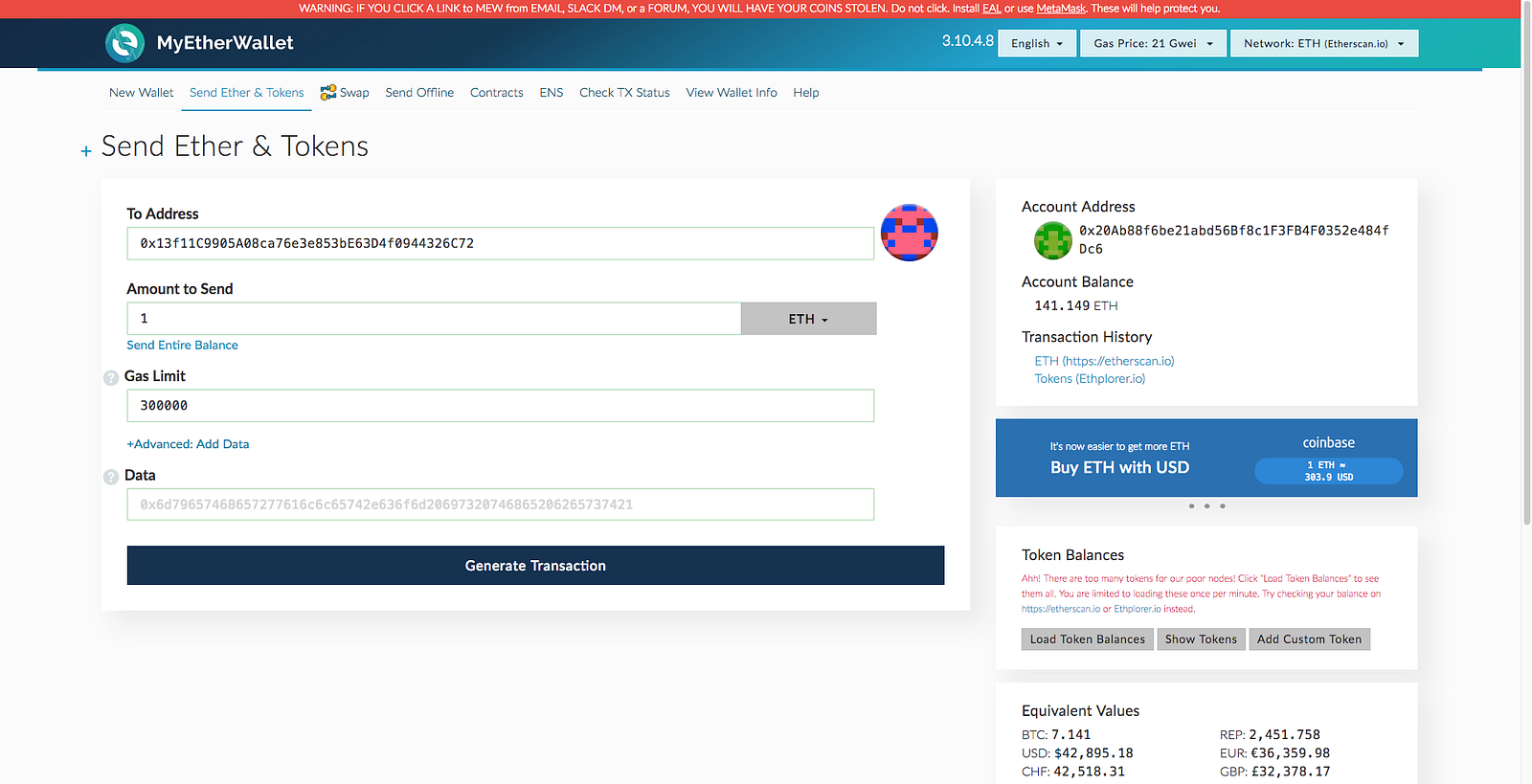The width and height of the screenshot is (1532, 784).
Task: Click the Show Tokens button
Action: click(1201, 639)
